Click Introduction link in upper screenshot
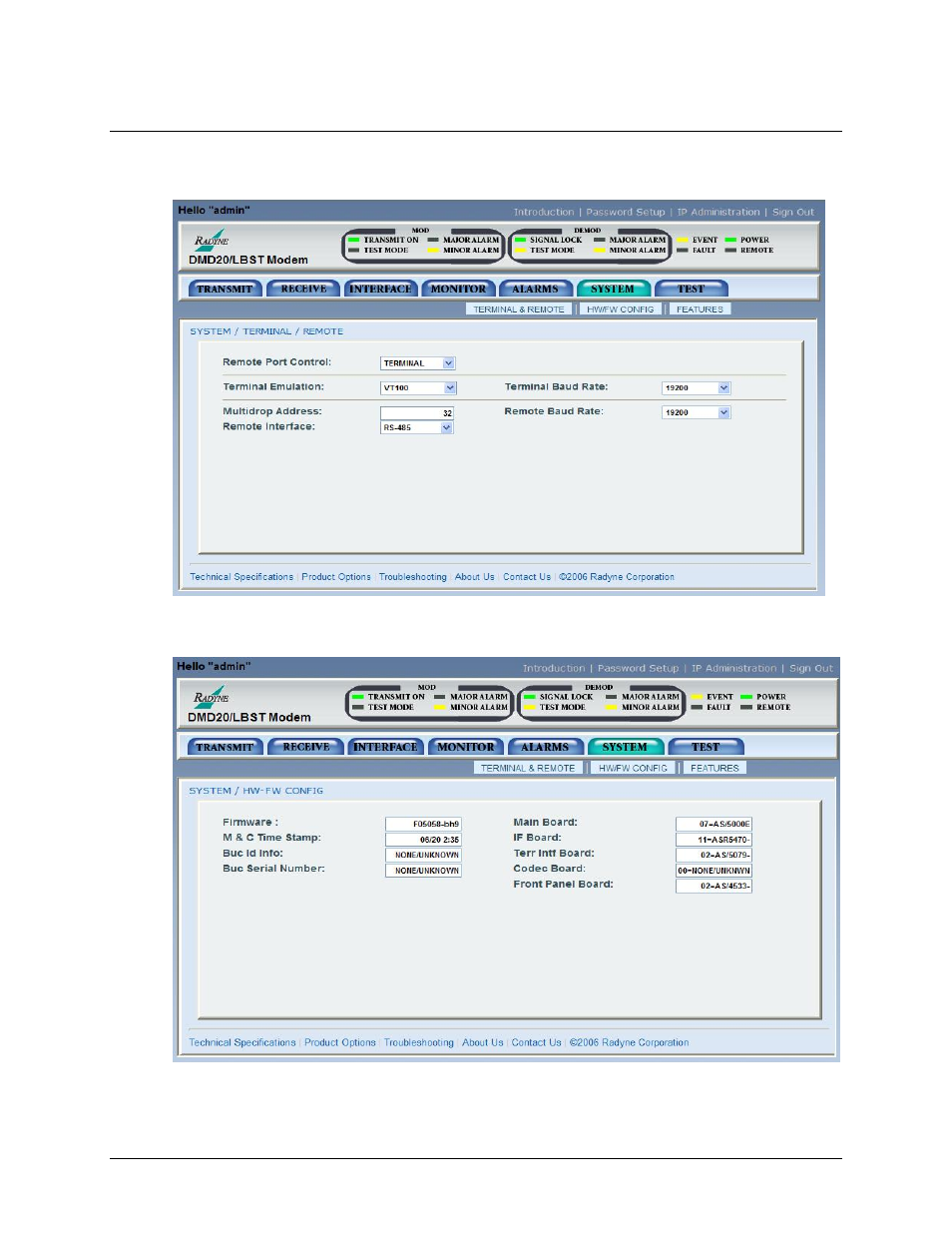Image resolution: width=952 pixels, height=1233 pixels. pyautogui.click(x=544, y=213)
